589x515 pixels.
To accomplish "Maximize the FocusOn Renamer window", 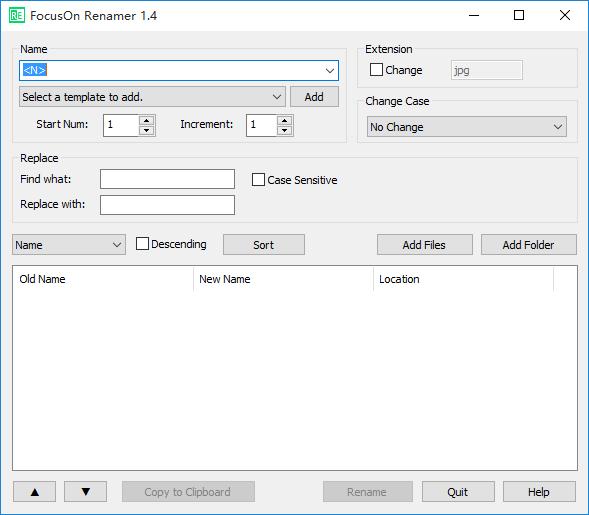I will (x=519, y=15).
